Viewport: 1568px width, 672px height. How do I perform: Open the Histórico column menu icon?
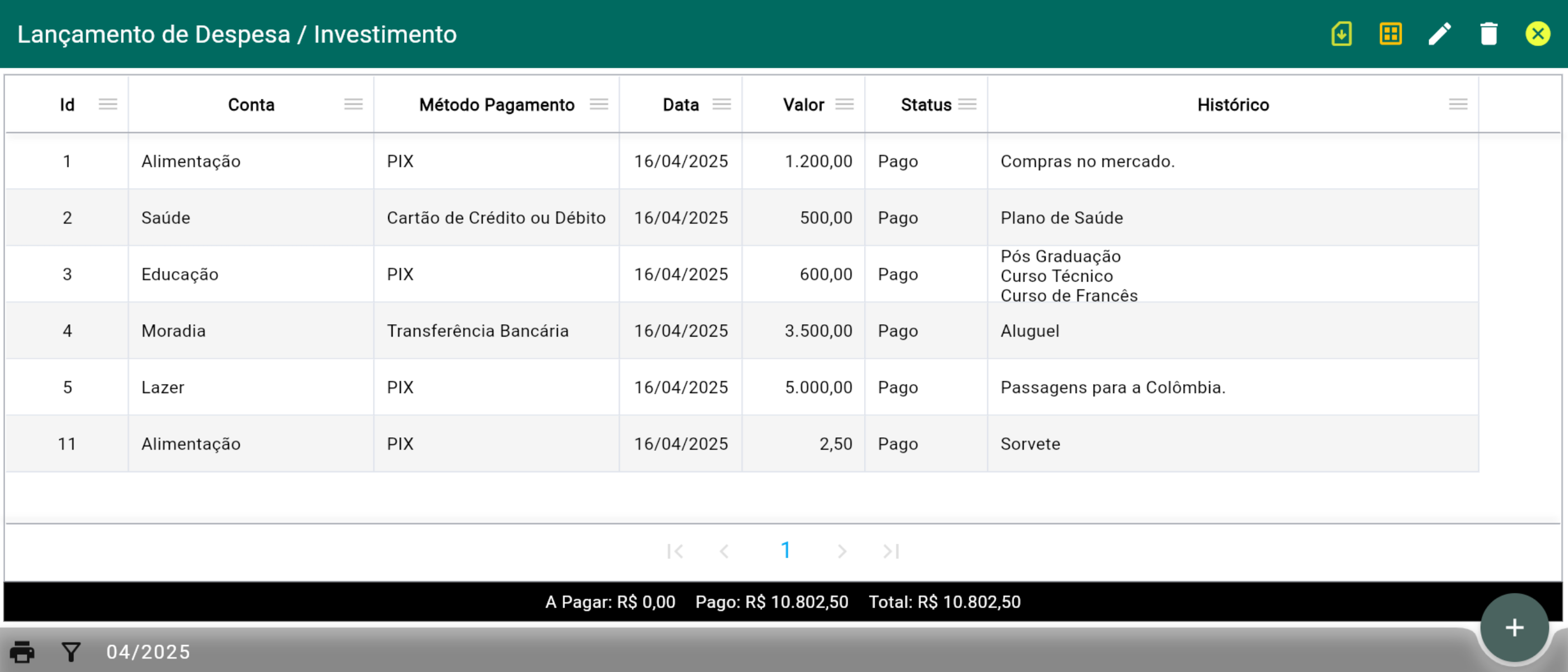tap(1458, 104)
